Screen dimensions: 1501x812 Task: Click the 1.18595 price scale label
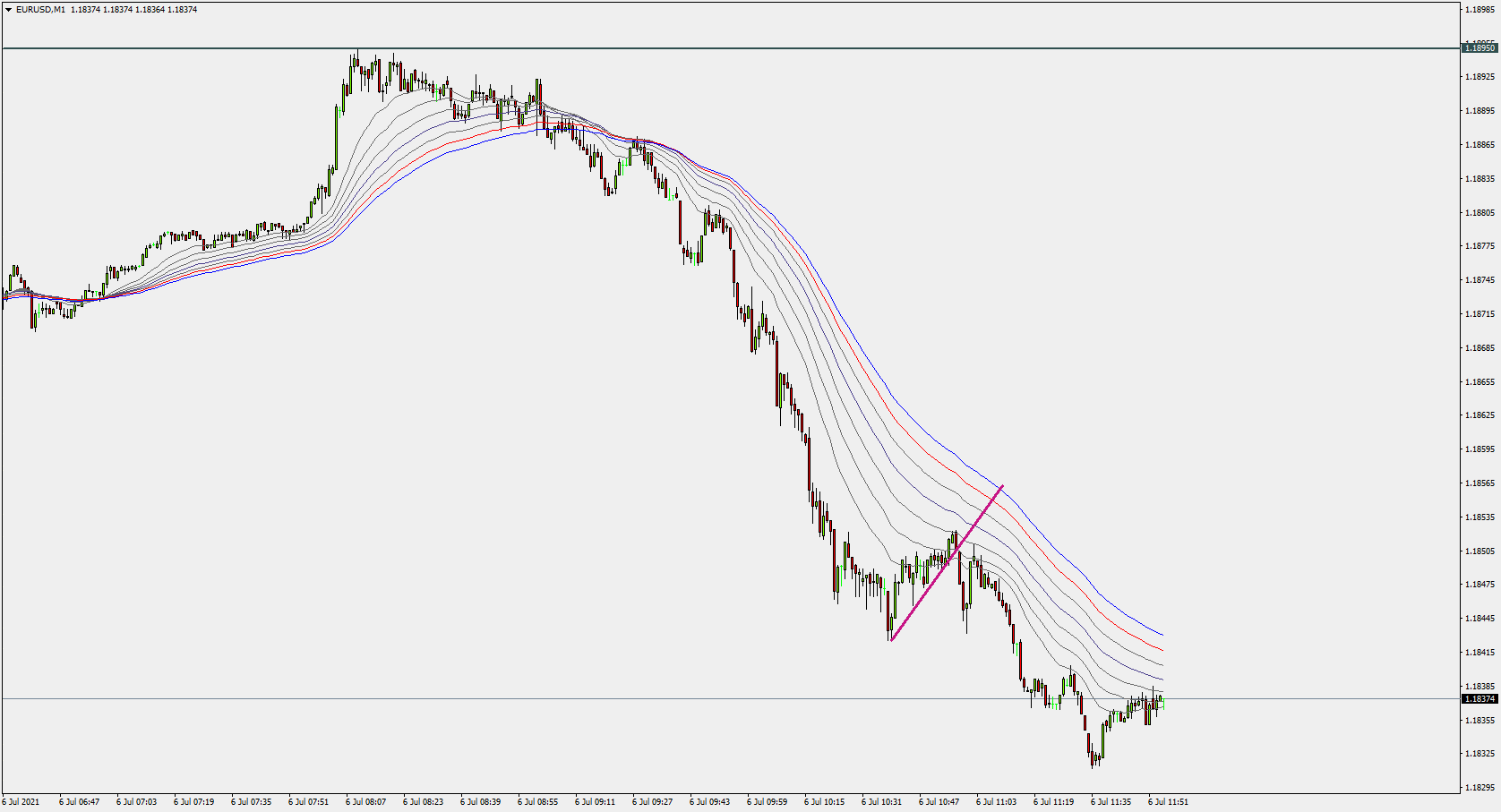(x=1480, y=449)
